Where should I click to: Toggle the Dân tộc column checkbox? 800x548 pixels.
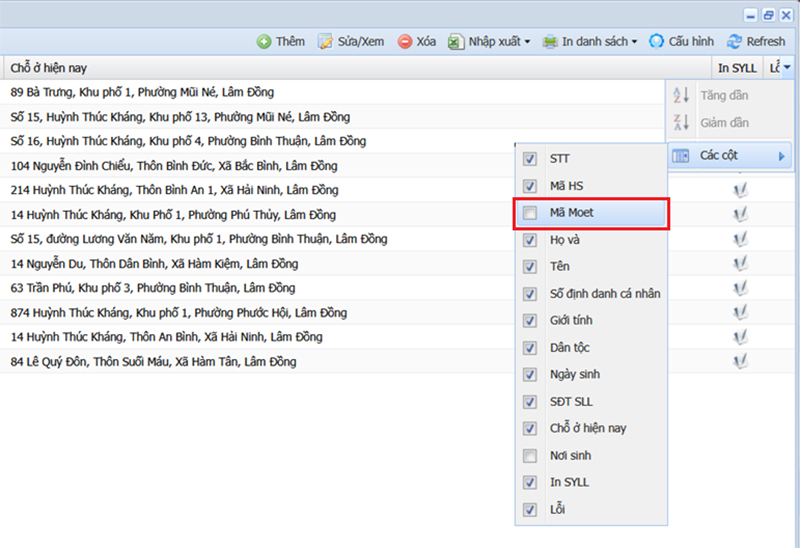pyautogui.click(x=530, y=348)
